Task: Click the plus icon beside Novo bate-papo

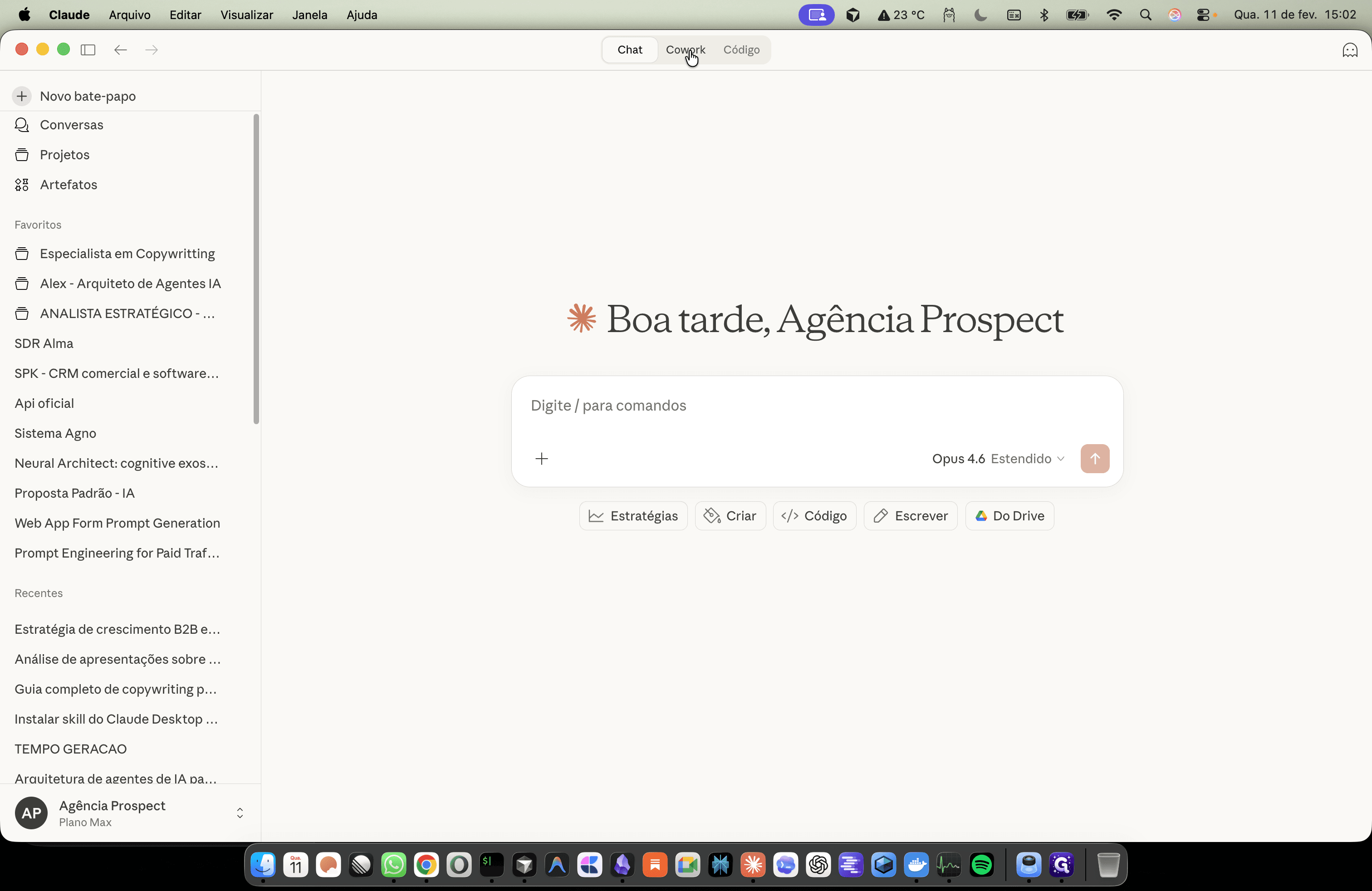Action: (x=22, y=96)
